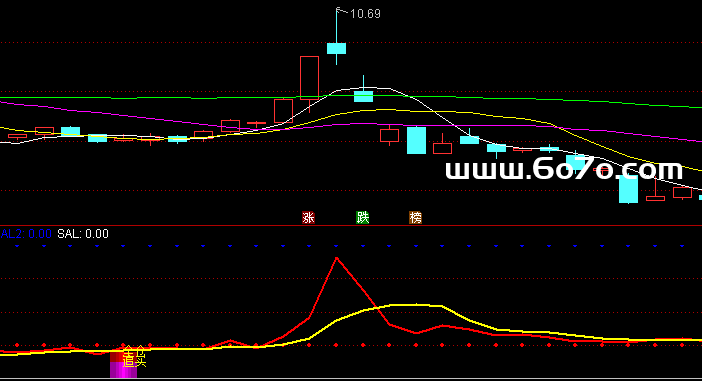
Task: Click the green 跌 icon
Action: pos(362,218)
